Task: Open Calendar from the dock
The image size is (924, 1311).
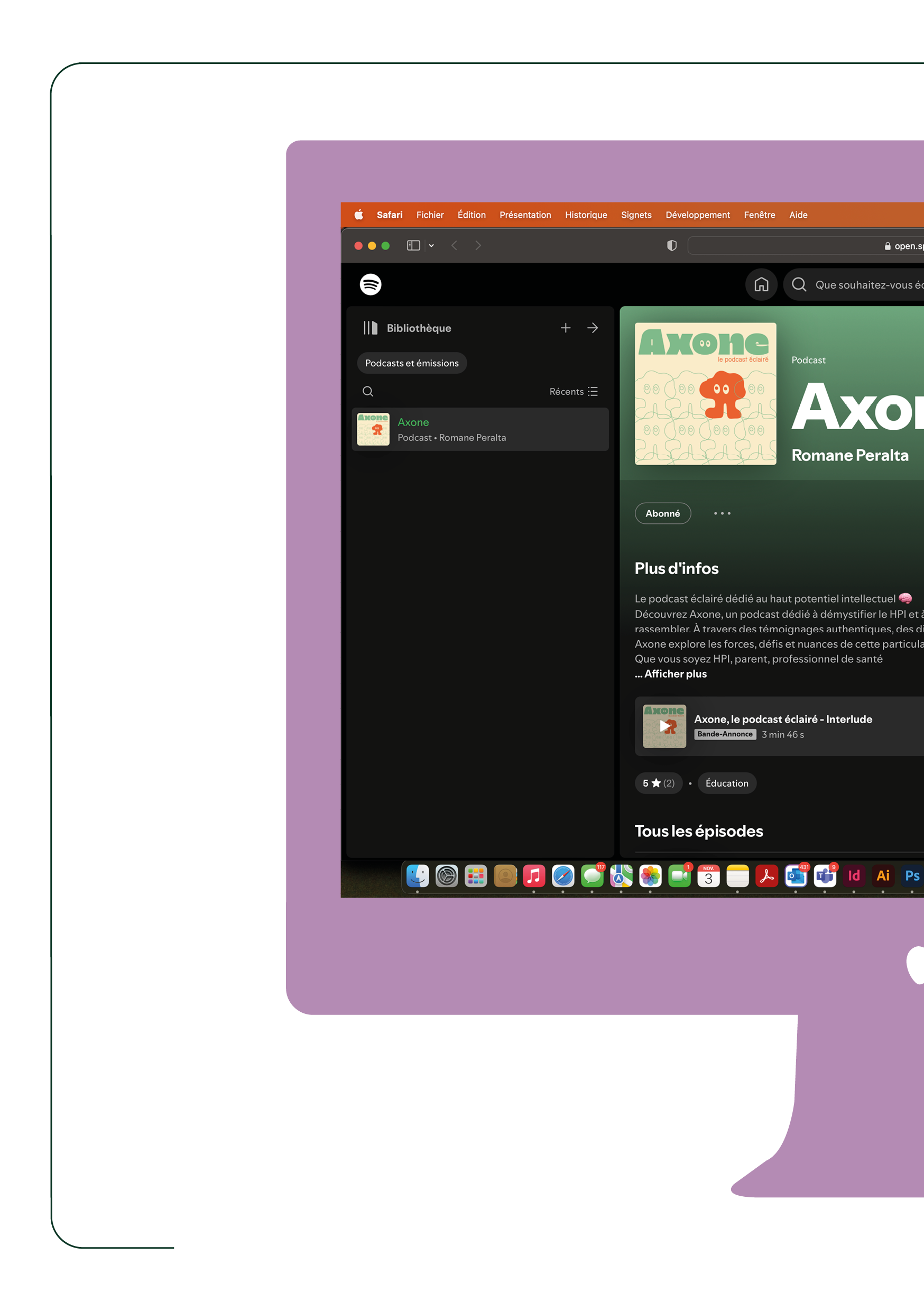Action: pos(708,876)
